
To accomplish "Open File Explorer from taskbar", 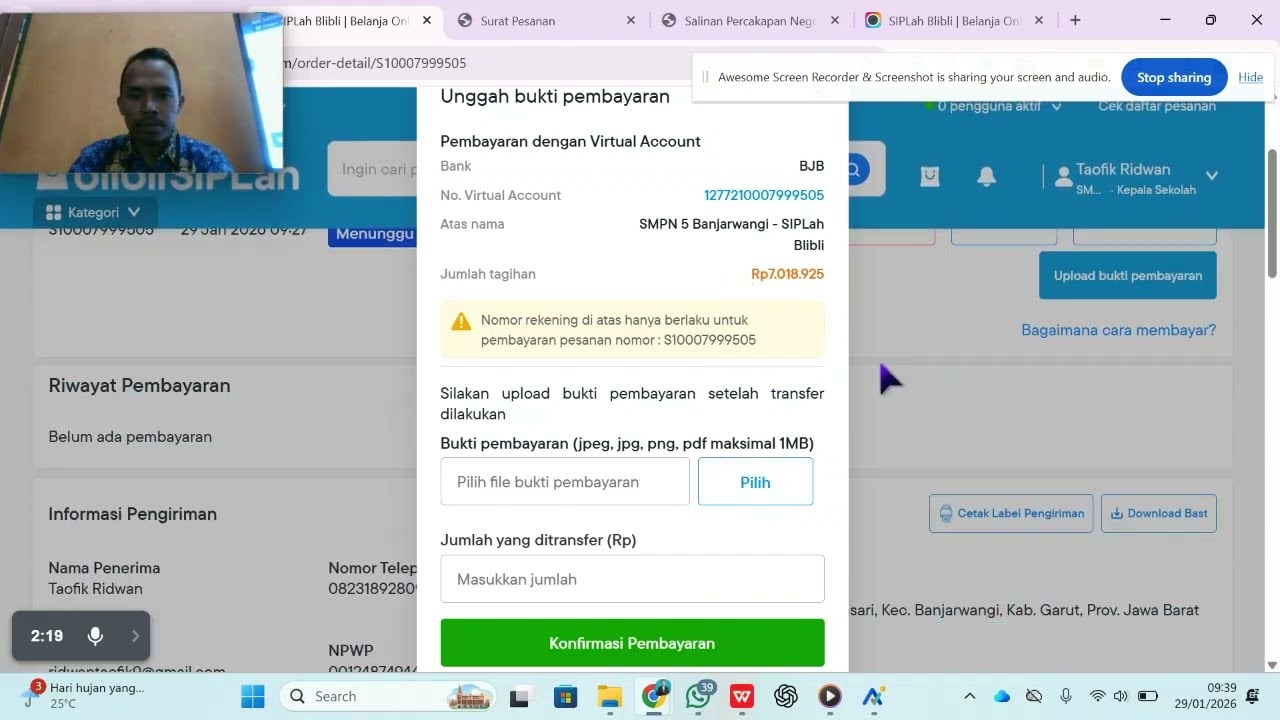I will click(x=610, y=696).
